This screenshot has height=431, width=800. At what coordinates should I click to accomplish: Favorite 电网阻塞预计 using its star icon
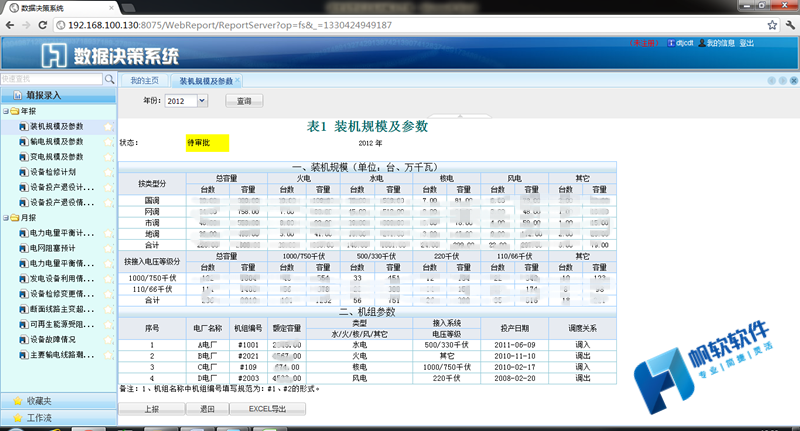point(108,248)
